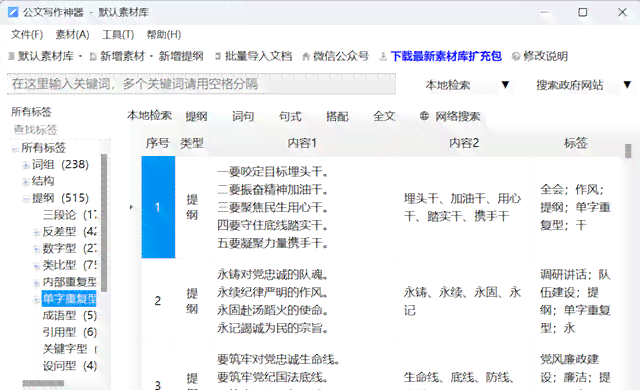Expand the 数字型 tree node
The image size is (640, 390).
36,249
